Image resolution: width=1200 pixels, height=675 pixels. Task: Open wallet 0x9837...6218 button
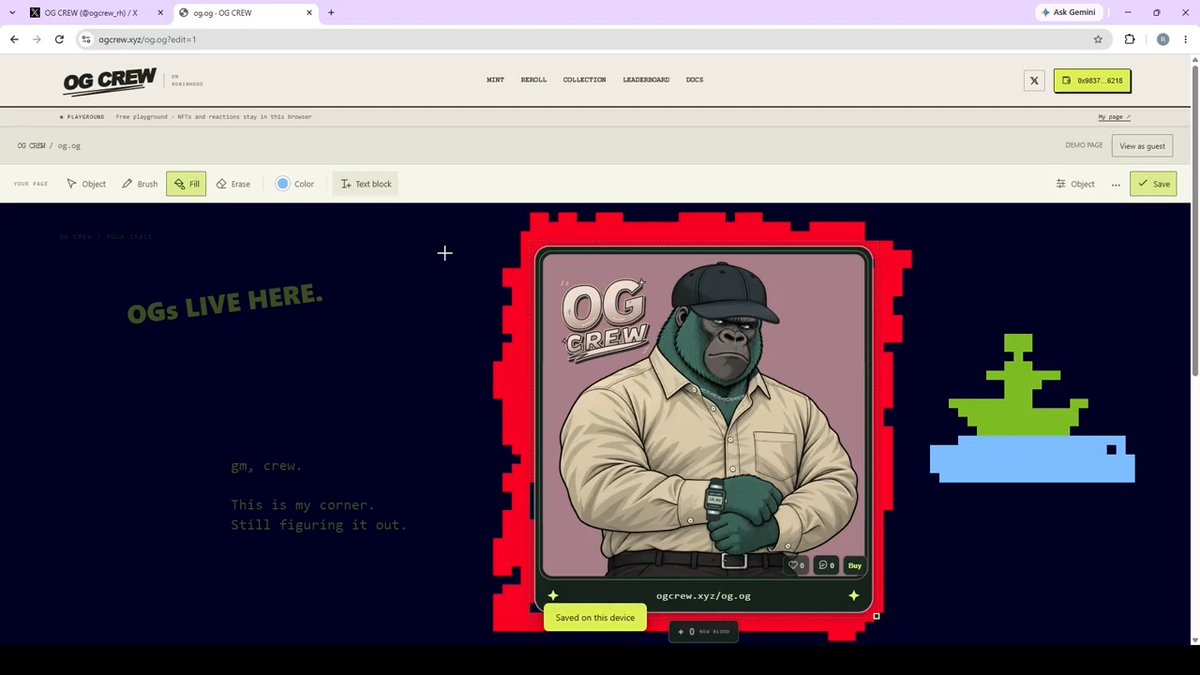1092,80
